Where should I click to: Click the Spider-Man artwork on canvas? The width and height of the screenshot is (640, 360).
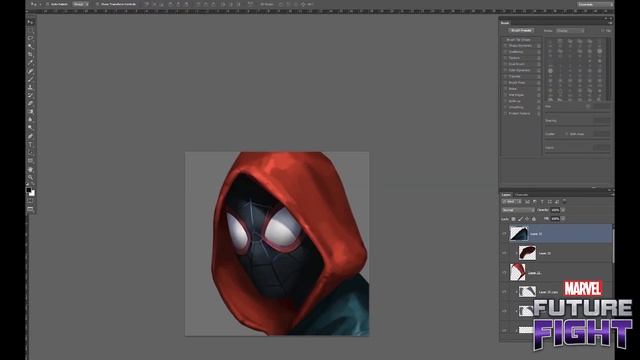click(277, 244)
